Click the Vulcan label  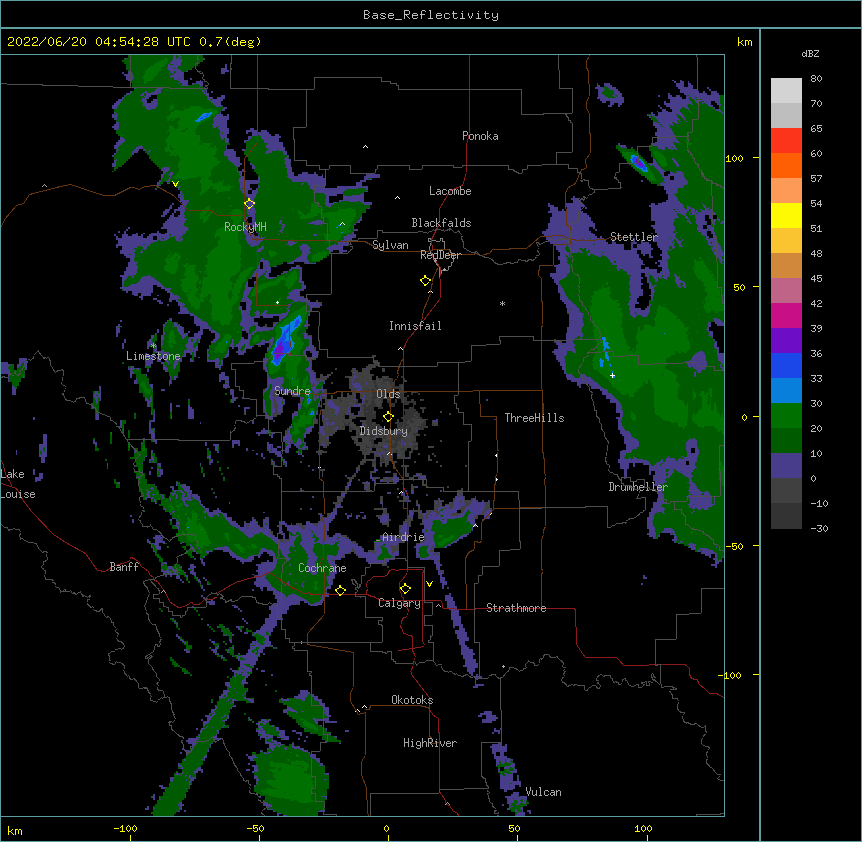coord(543,792)
